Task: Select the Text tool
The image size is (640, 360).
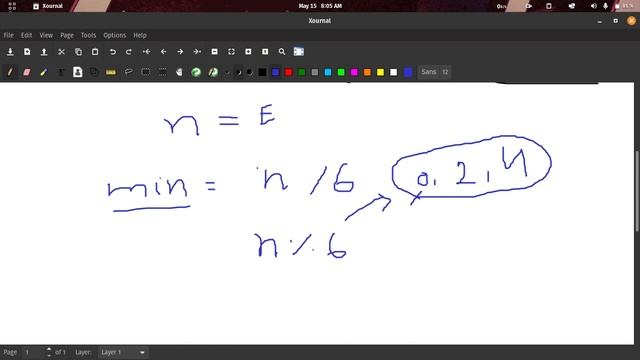Action: tap(61, 72)
